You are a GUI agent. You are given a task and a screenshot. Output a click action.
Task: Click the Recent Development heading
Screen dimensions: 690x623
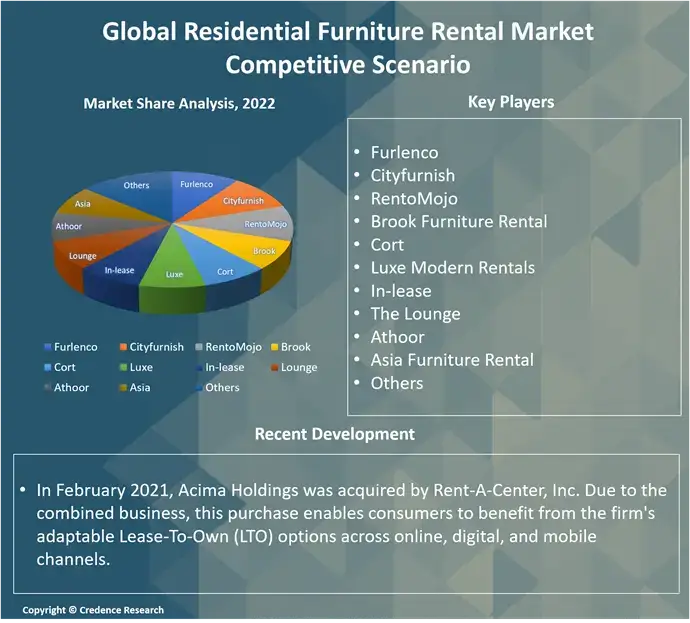coord(334,434)
